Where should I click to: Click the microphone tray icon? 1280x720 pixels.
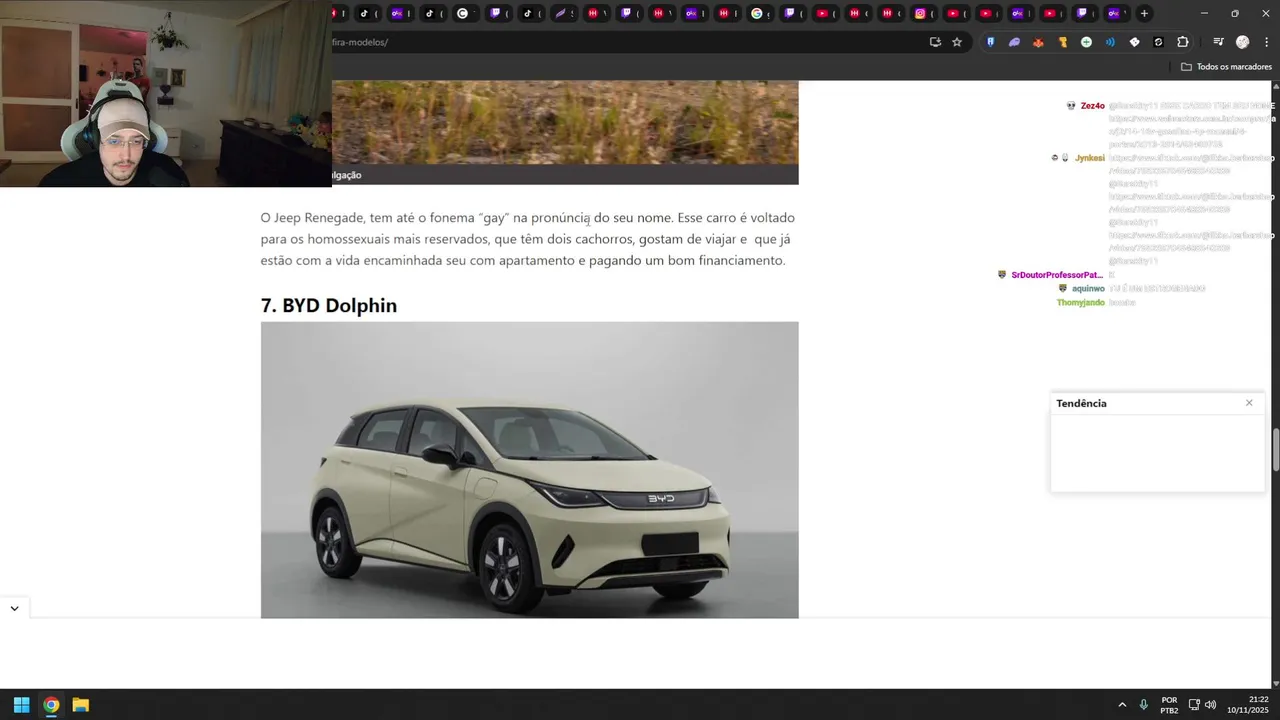pyautogui.click(x=1144, y=705)
